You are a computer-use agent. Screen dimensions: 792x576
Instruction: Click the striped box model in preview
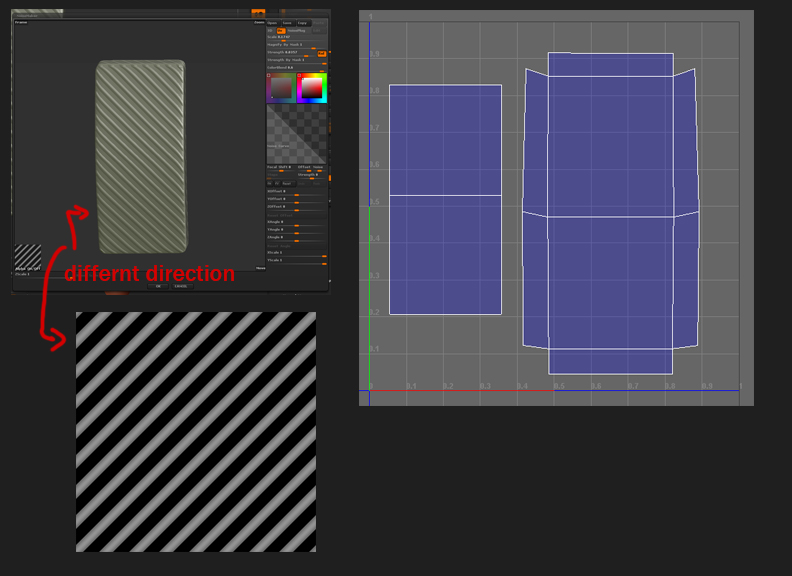click(x=141, y=157)
